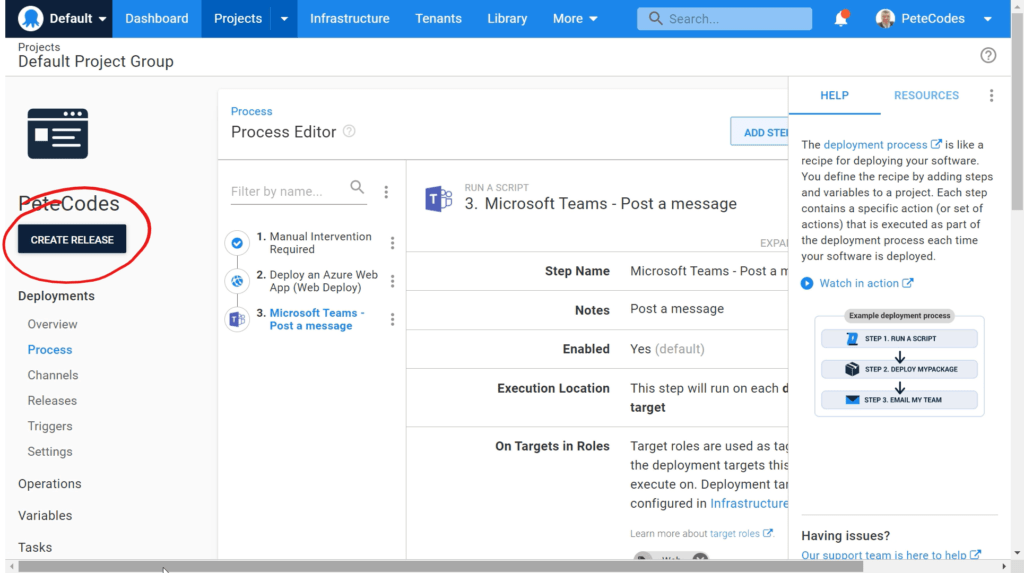Open Manual Intervention step overflow menu
The height and width of the screenshot is (573, 1024).
pyautogui.click(x=392, y=243)
